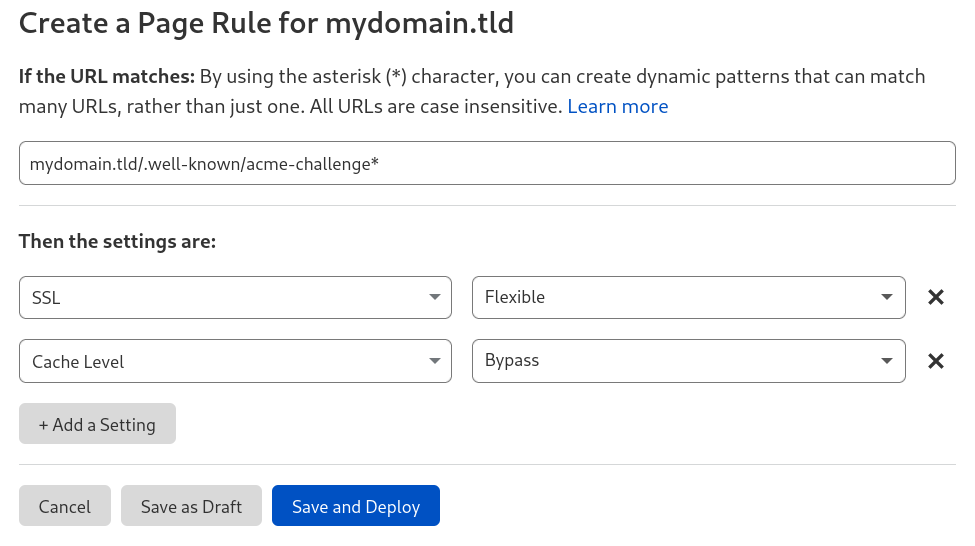This screenshot has height=546, width=975.
Task: Expand the Flexible SSL mode dropdown
Action: tap(688, 297)
